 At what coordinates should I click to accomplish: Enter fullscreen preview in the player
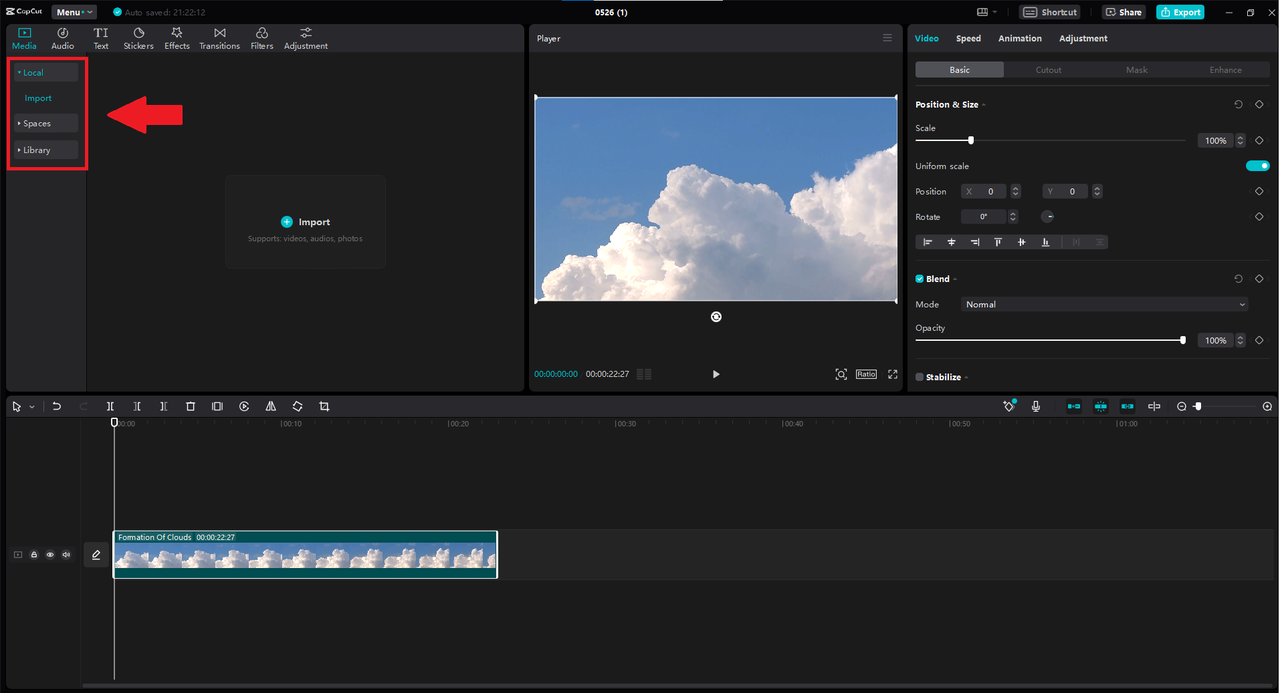(x=892, y=374)
